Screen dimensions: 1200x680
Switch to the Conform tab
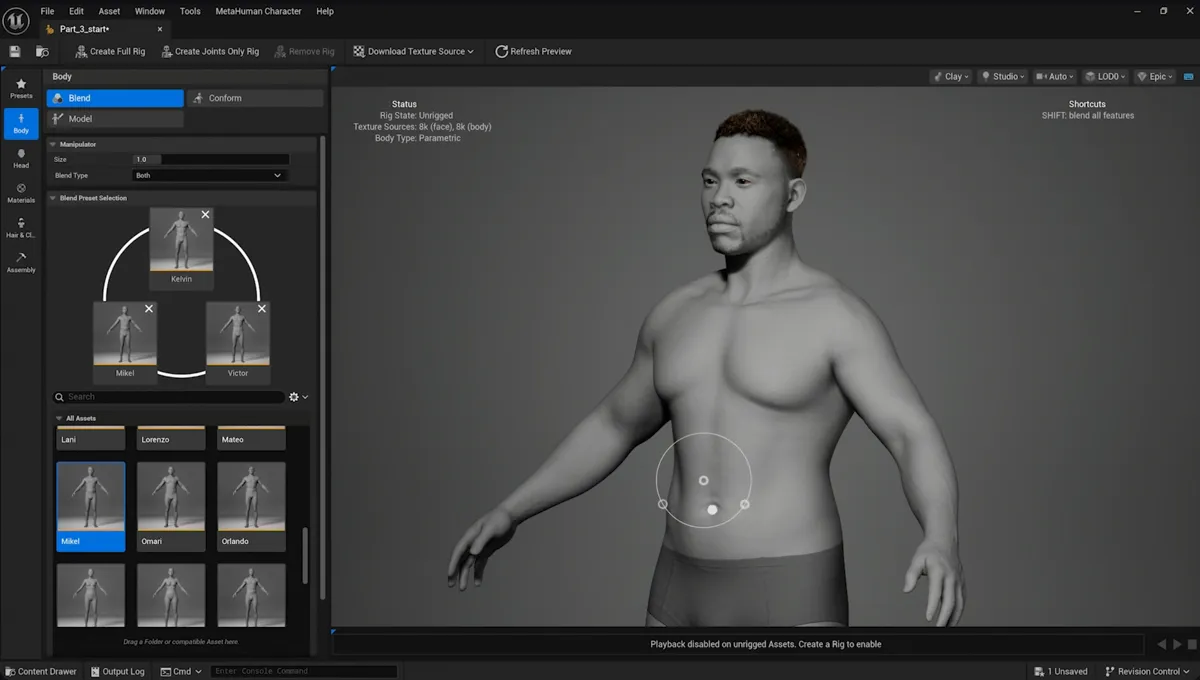[254, 98]
